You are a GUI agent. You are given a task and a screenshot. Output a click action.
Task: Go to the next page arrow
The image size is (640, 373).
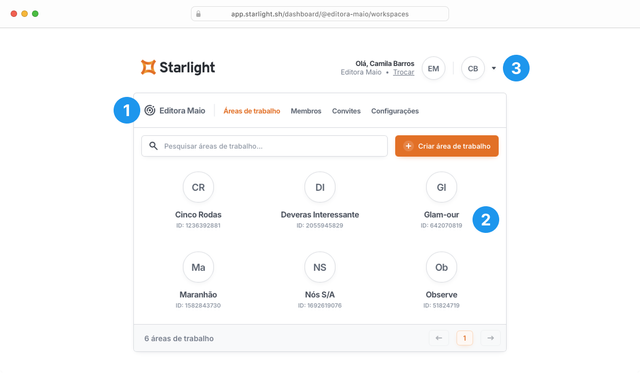pyautogui.click(x=490, y=338)
